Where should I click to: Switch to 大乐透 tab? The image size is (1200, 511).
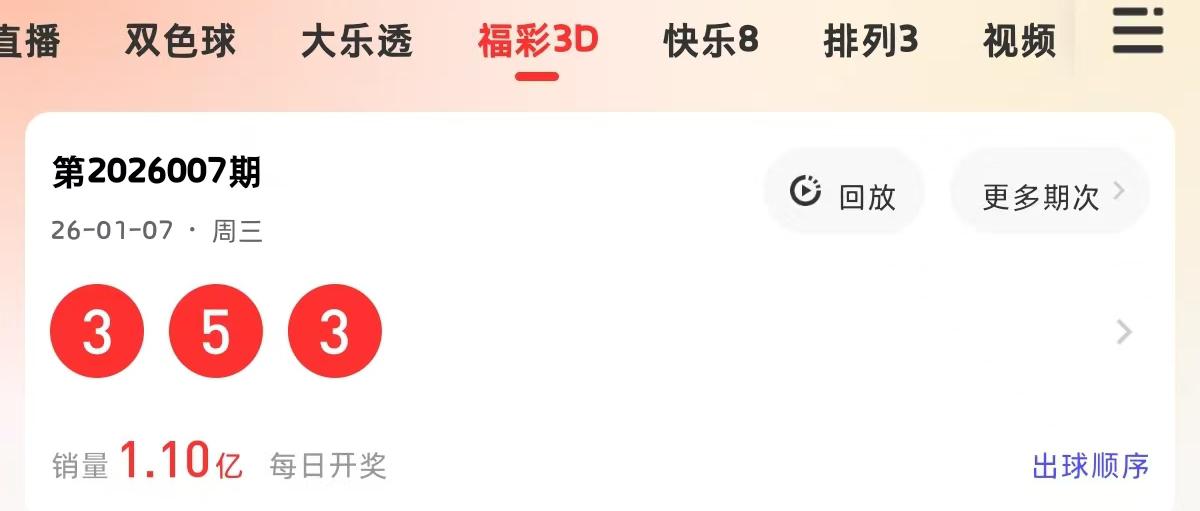tap(357, 41)
